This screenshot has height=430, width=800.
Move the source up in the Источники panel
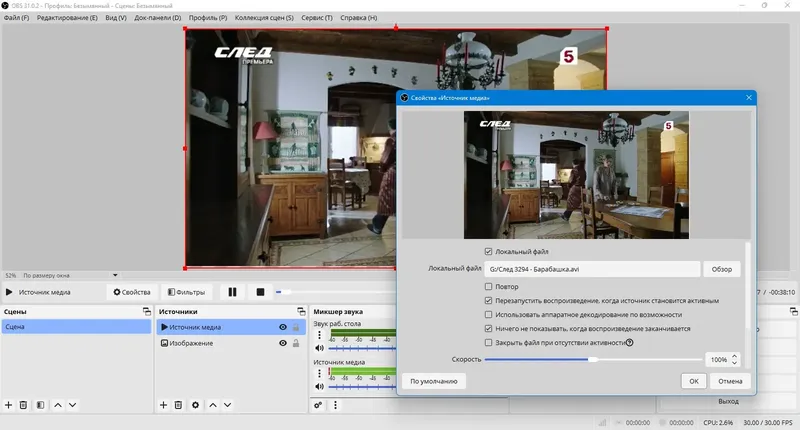[213, 405]
